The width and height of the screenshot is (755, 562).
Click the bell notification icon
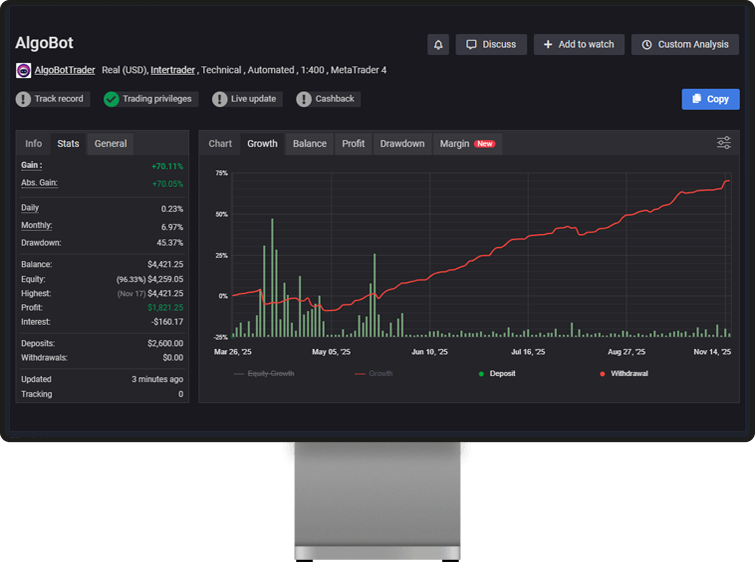pyautogui.click(x=438, y=45)
